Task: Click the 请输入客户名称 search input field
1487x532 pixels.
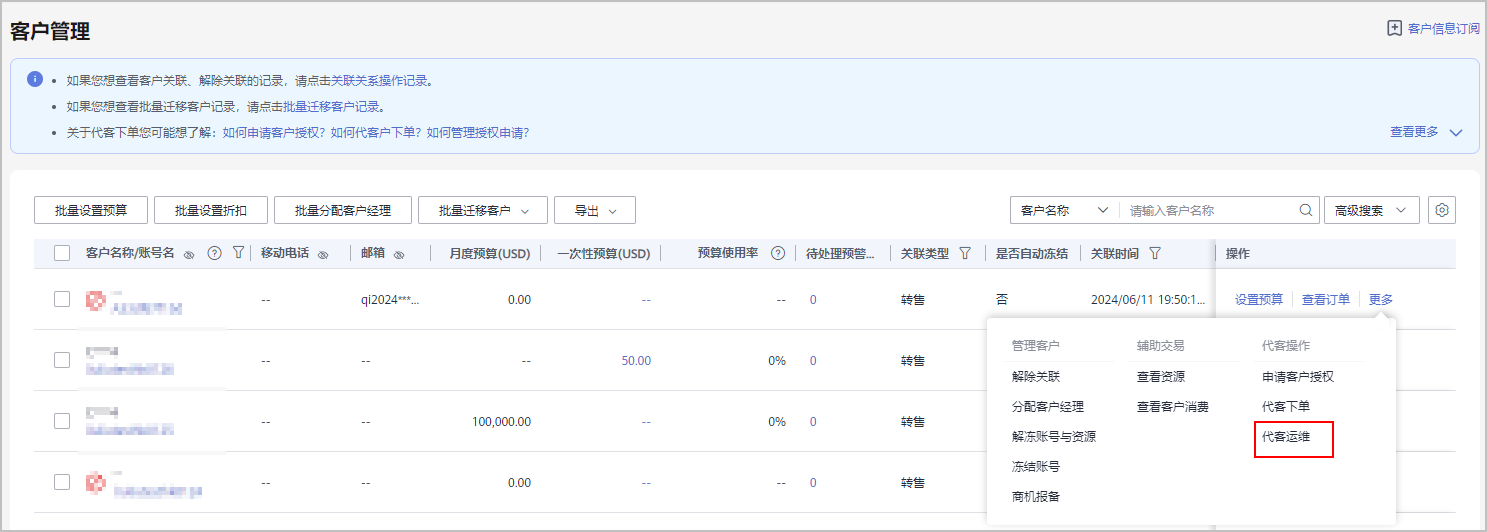Action: click(1210, 210)
